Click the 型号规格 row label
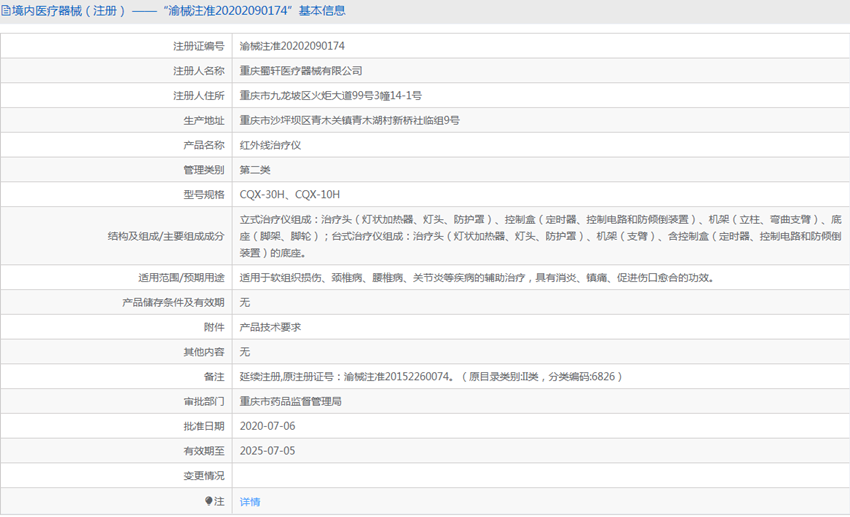This screenshot has height=517, width=850. (x=204, y=195)
